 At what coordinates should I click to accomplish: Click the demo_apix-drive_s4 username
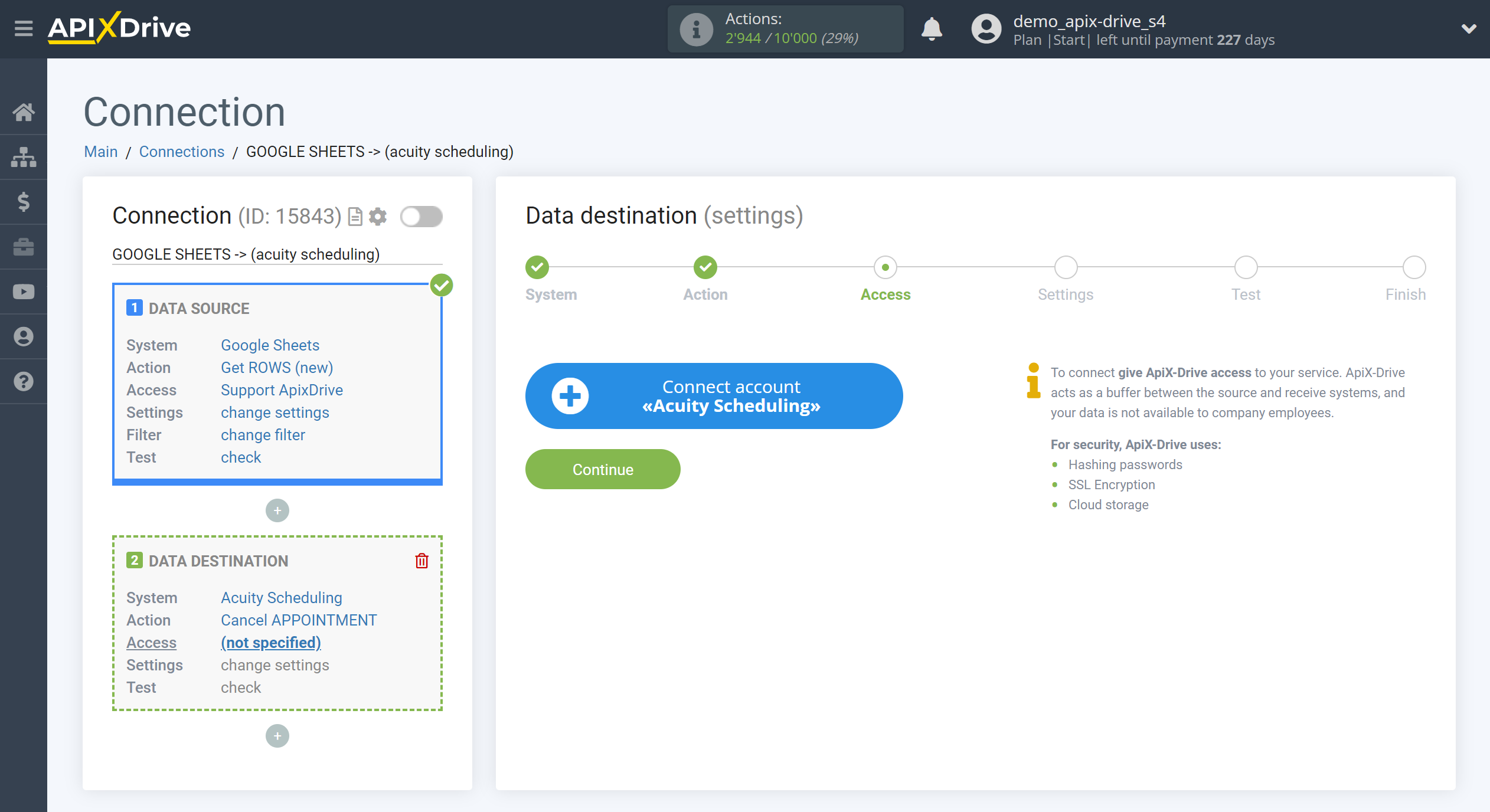(x=1090, y=21)
